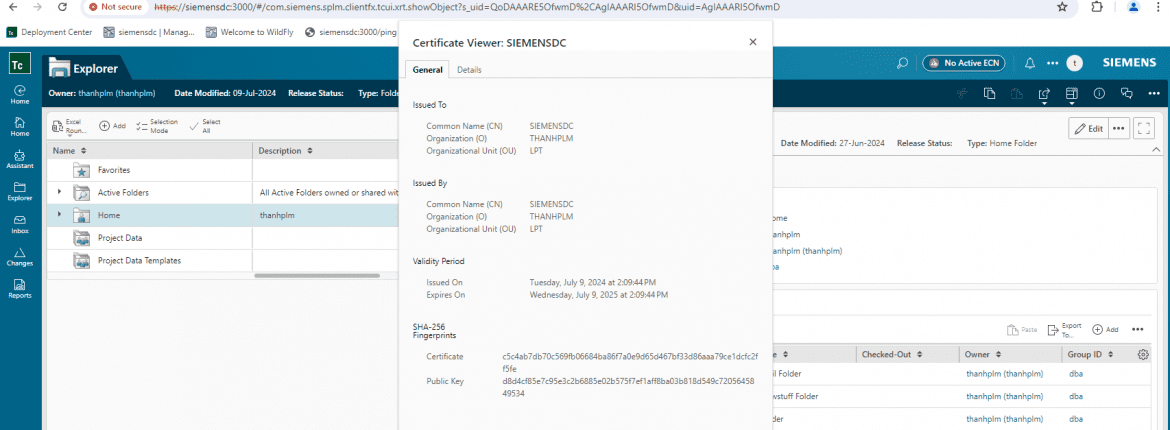Click the horizontal scrollbar under Explorer list
Image resolution: width=1170 pixels, height=430 pixels.
coord(317,275)
